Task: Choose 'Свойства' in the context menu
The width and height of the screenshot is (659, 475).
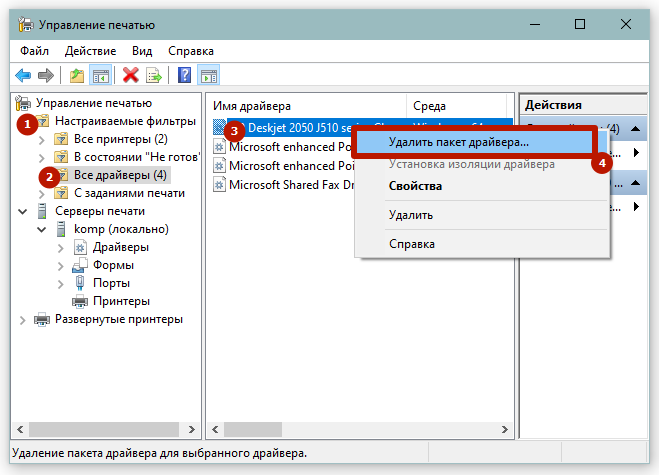Action: [x=415, y=186]
